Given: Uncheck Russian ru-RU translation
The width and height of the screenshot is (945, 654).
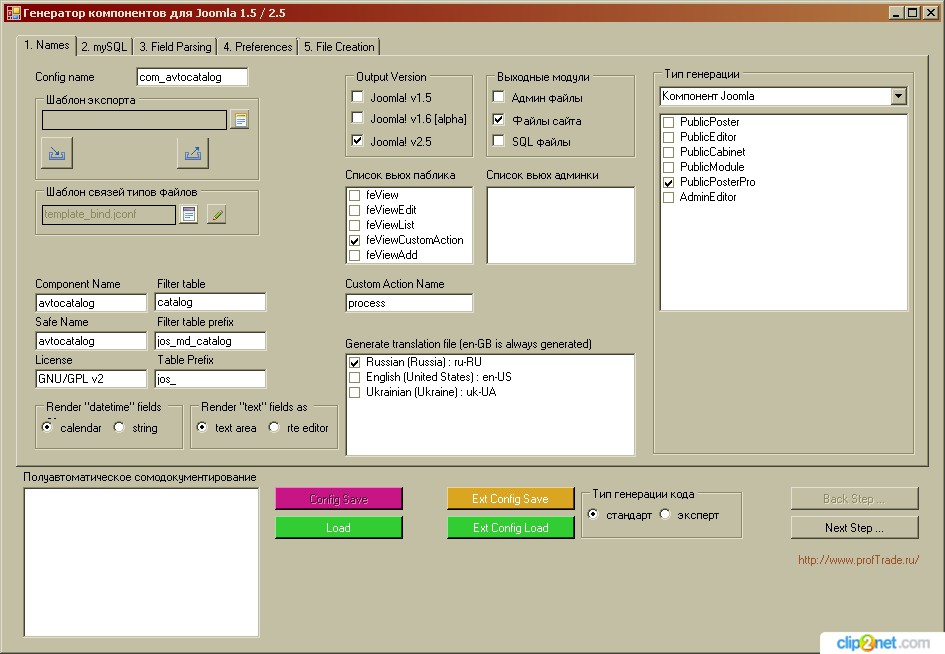Looking at the screenshot, I should 354,362.
